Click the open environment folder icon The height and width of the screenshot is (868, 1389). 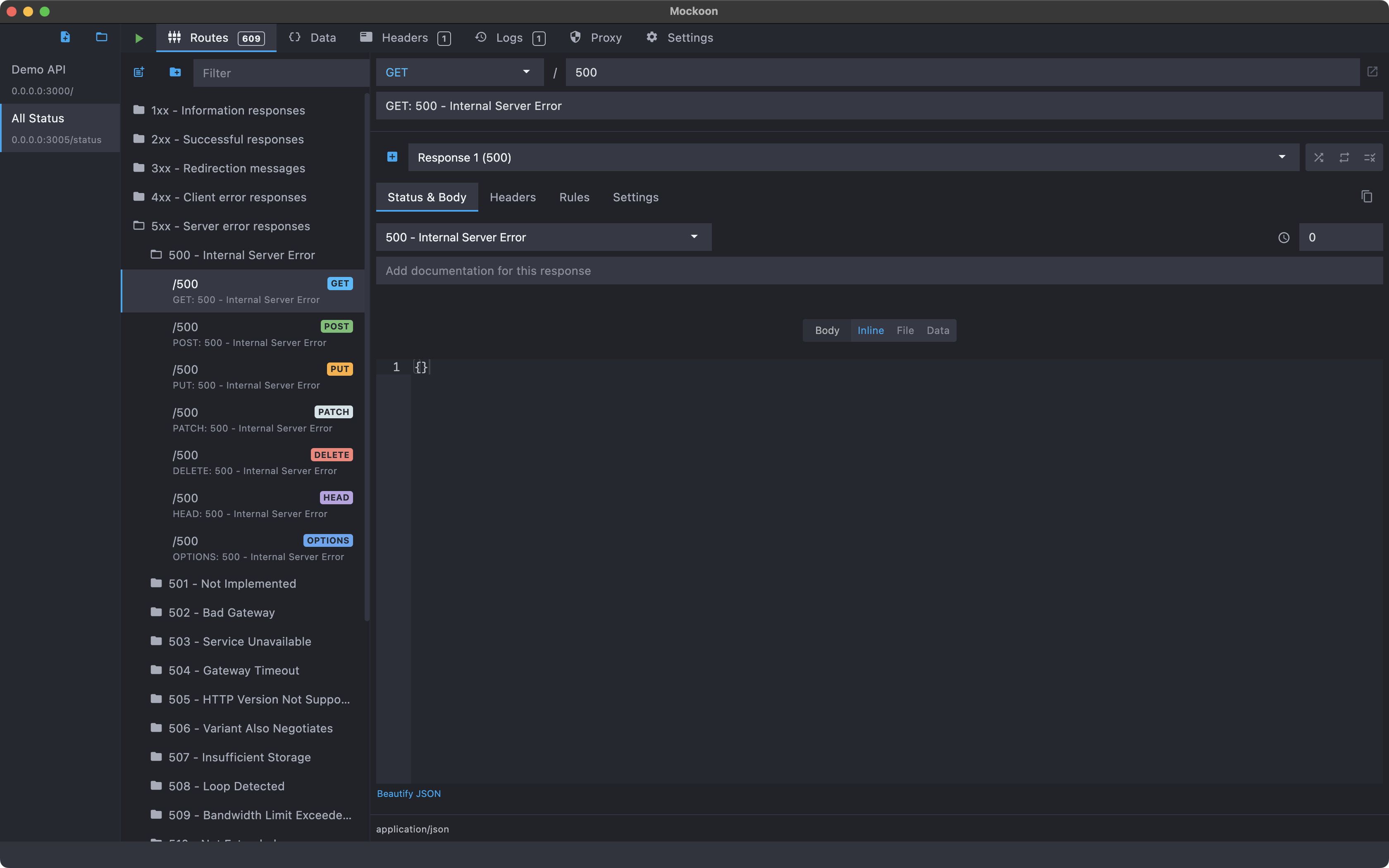click(102, 37)
